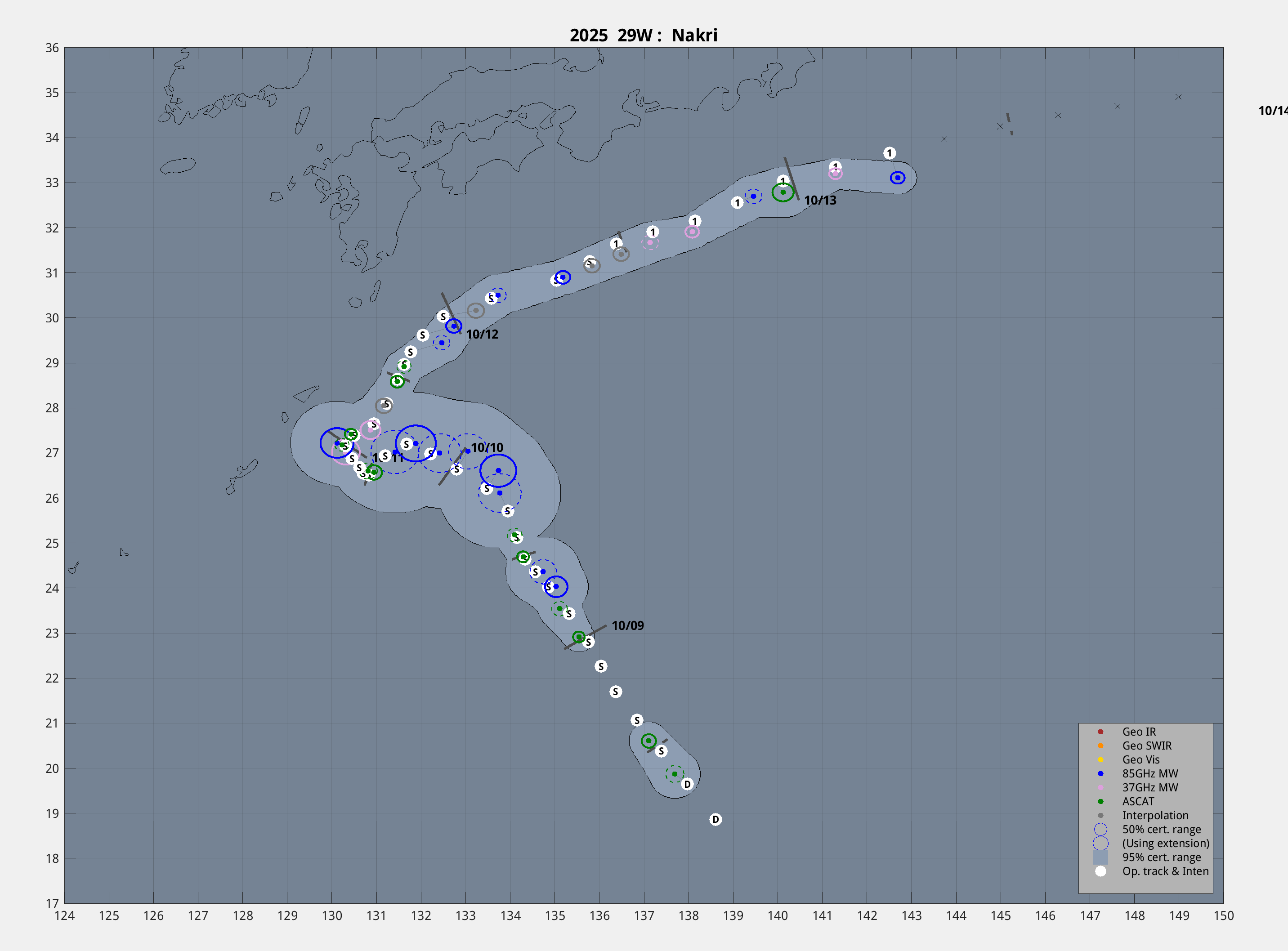
Task: Click the gray interpolation circle near 133E 30N
Action: coord(476,311)
